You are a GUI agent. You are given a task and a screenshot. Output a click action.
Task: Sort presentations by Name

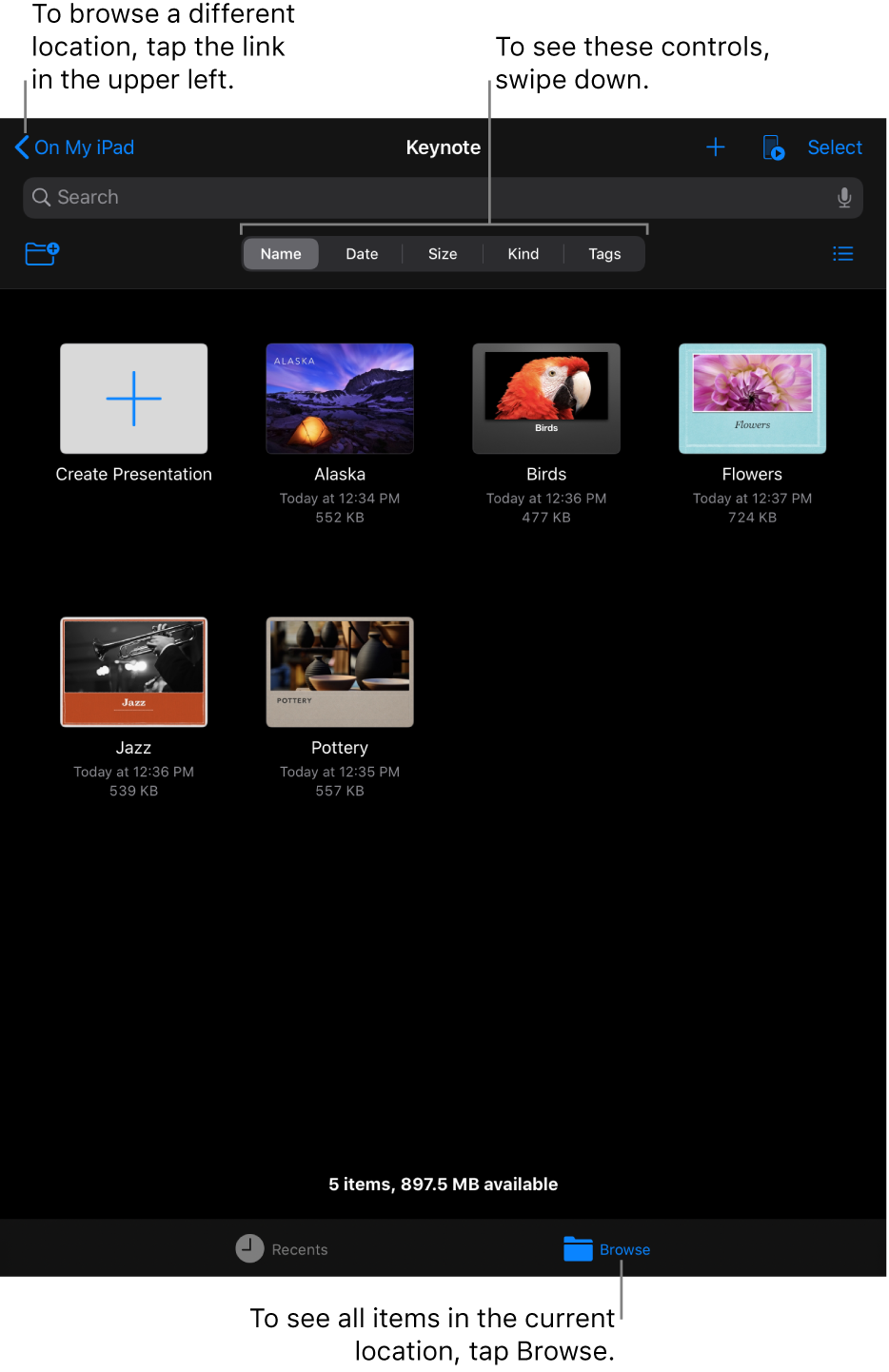pos(281,254)
